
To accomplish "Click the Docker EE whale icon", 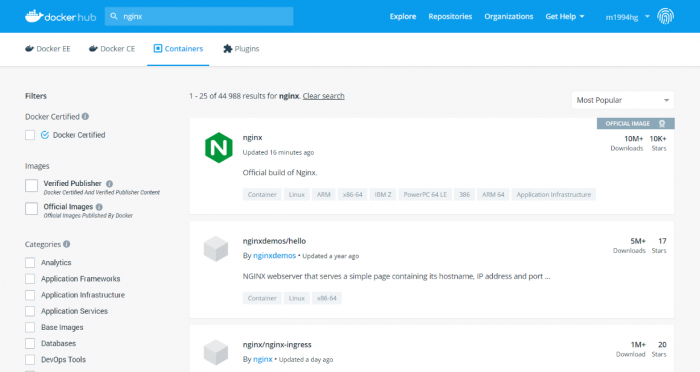I will tap(29, 49).
